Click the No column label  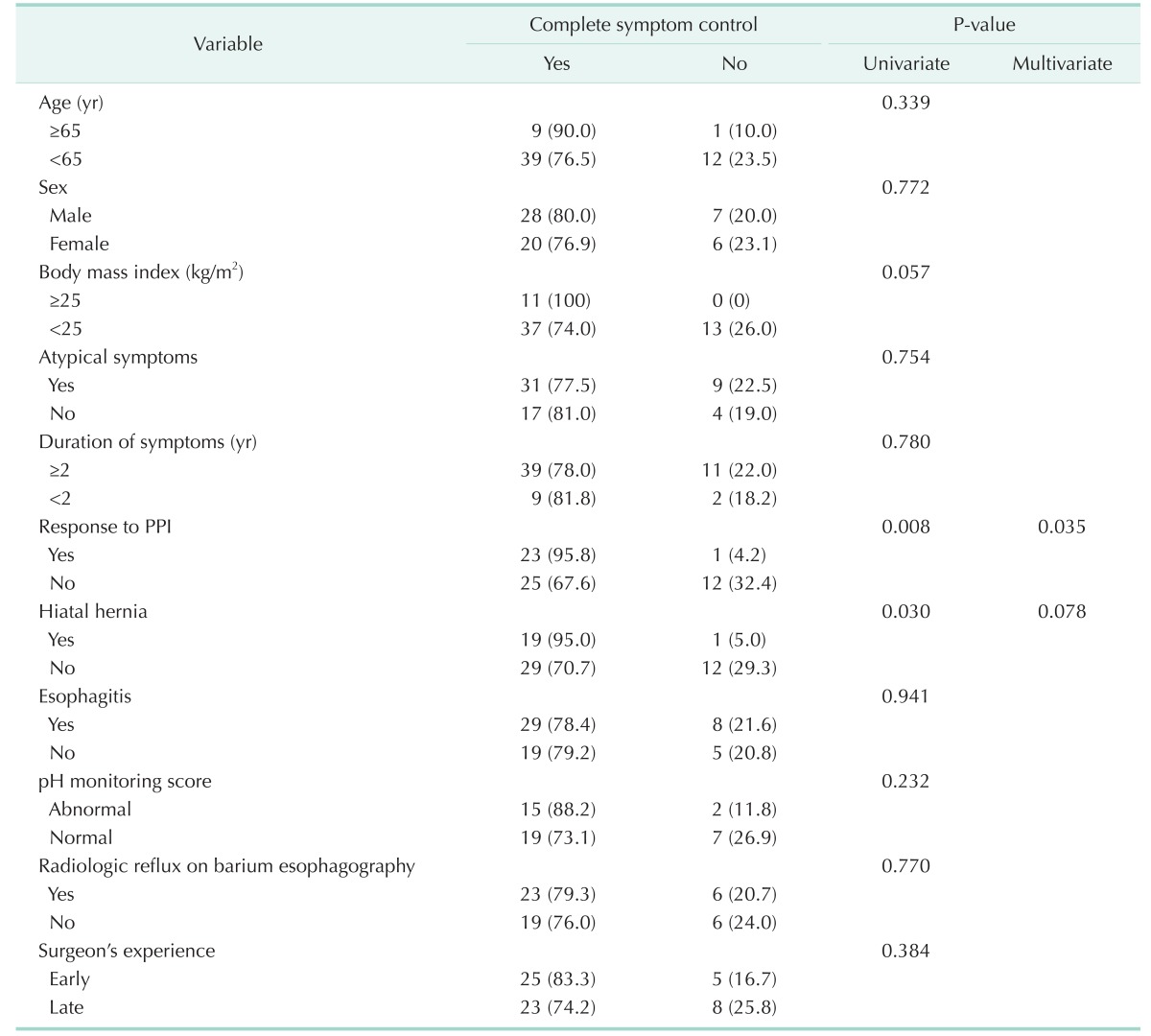tap(733, 63)
